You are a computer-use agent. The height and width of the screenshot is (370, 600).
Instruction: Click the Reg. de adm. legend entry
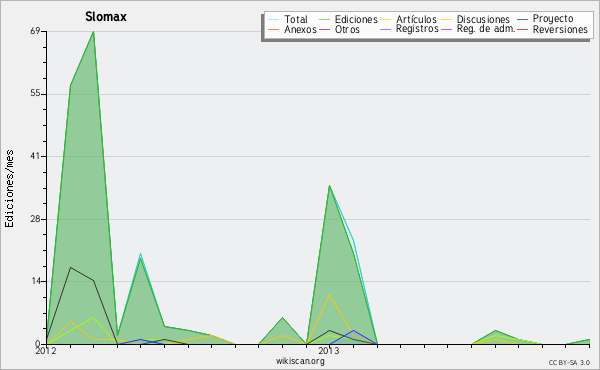pos(486,29)
